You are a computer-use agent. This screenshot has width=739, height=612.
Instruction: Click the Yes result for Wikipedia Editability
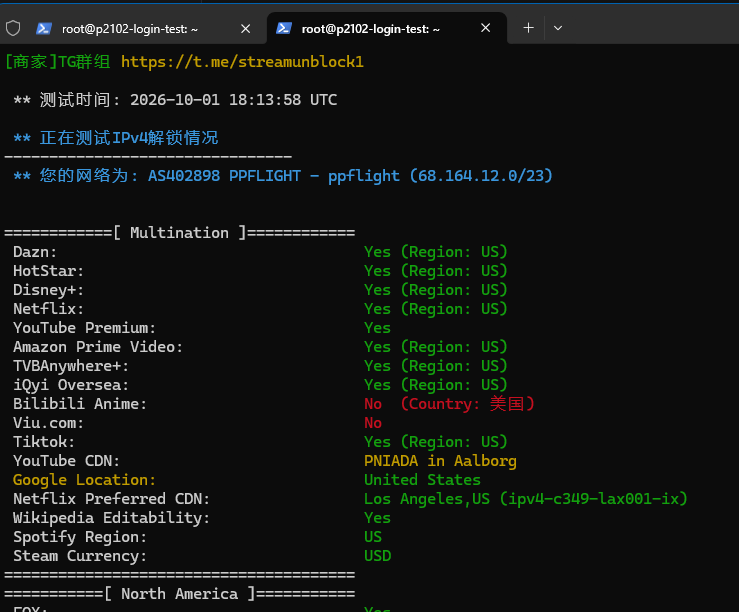[378, 518]
